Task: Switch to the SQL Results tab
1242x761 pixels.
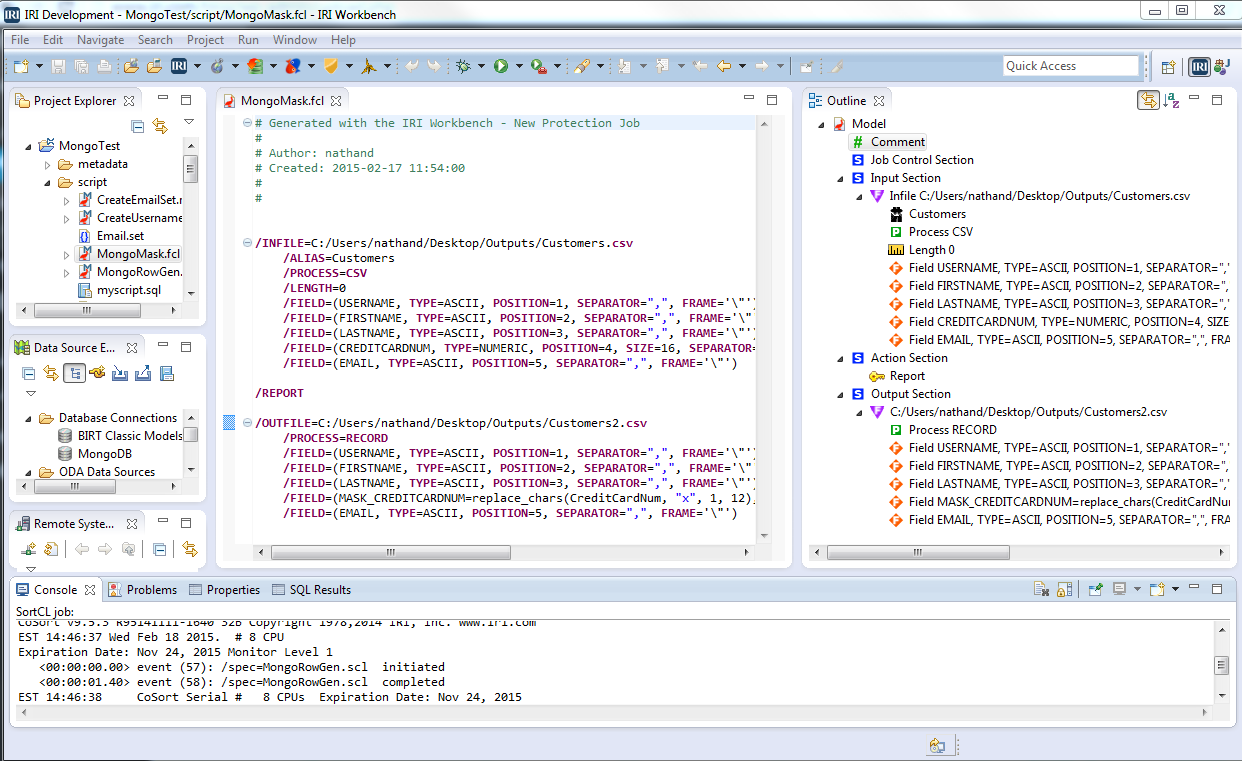Action: pyautogui.click(x=312, y=590)
